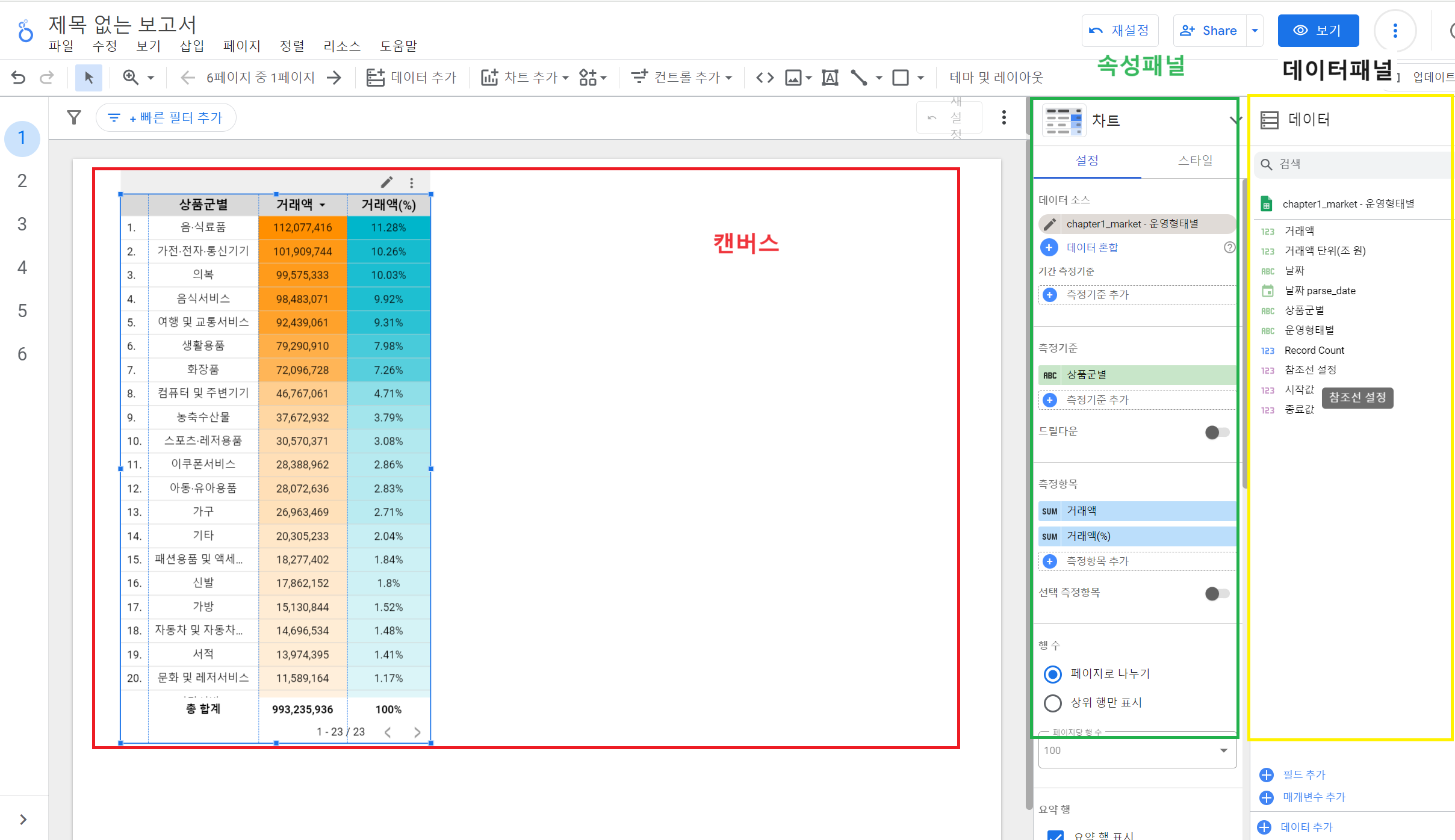Viewport: 1455px width, 840px height.
Task: Enable the 선택 측정항목 switch
Action: point(1217,593)
